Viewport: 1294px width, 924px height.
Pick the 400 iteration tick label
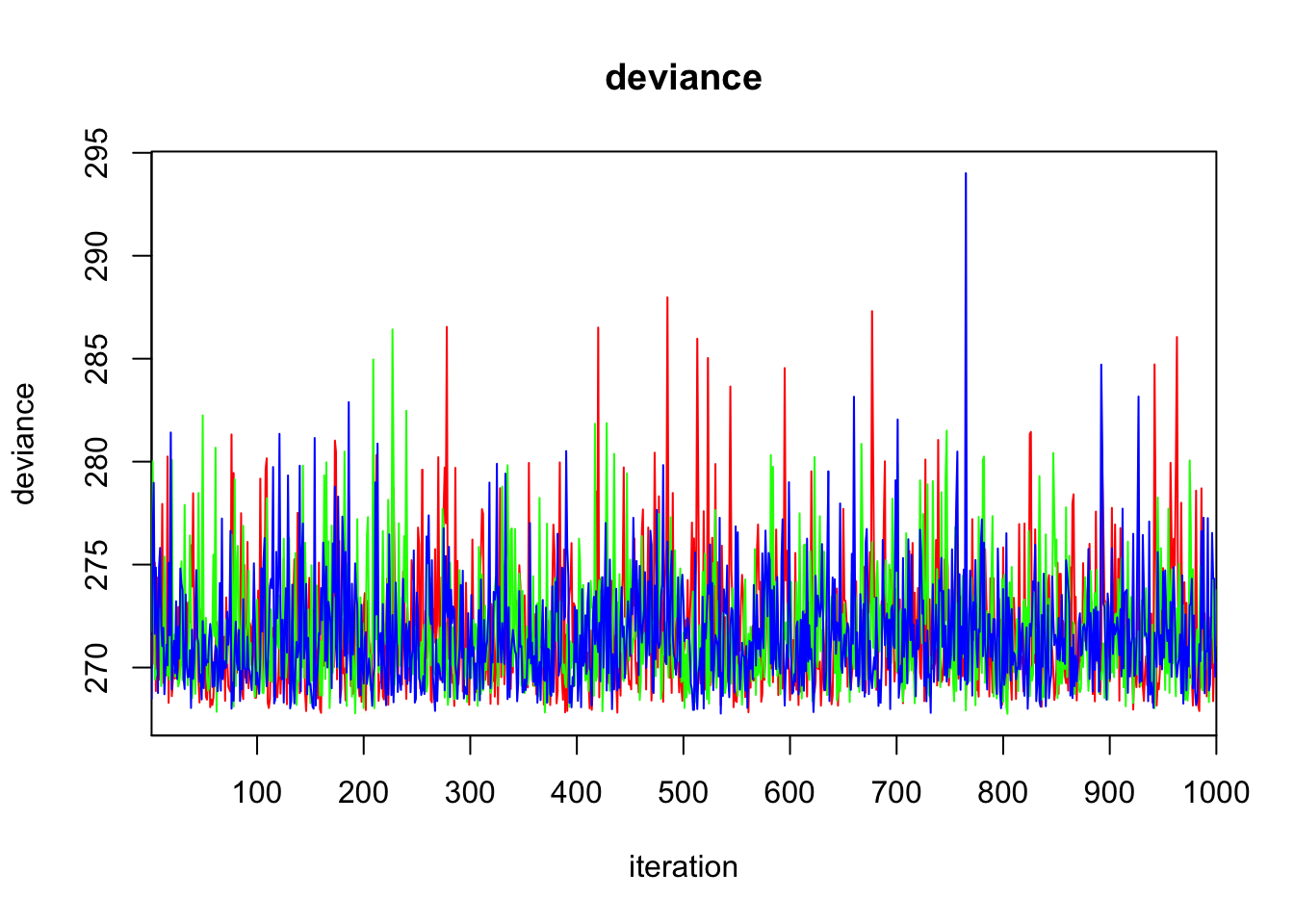click(577, 792)
